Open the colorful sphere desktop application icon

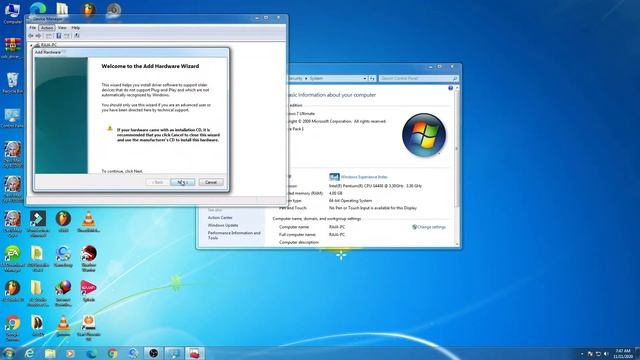(x=63, y=293)
